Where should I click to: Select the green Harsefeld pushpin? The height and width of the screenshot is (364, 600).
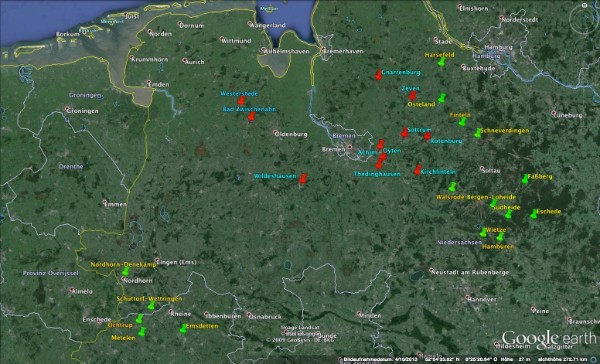tap(442, 62)
